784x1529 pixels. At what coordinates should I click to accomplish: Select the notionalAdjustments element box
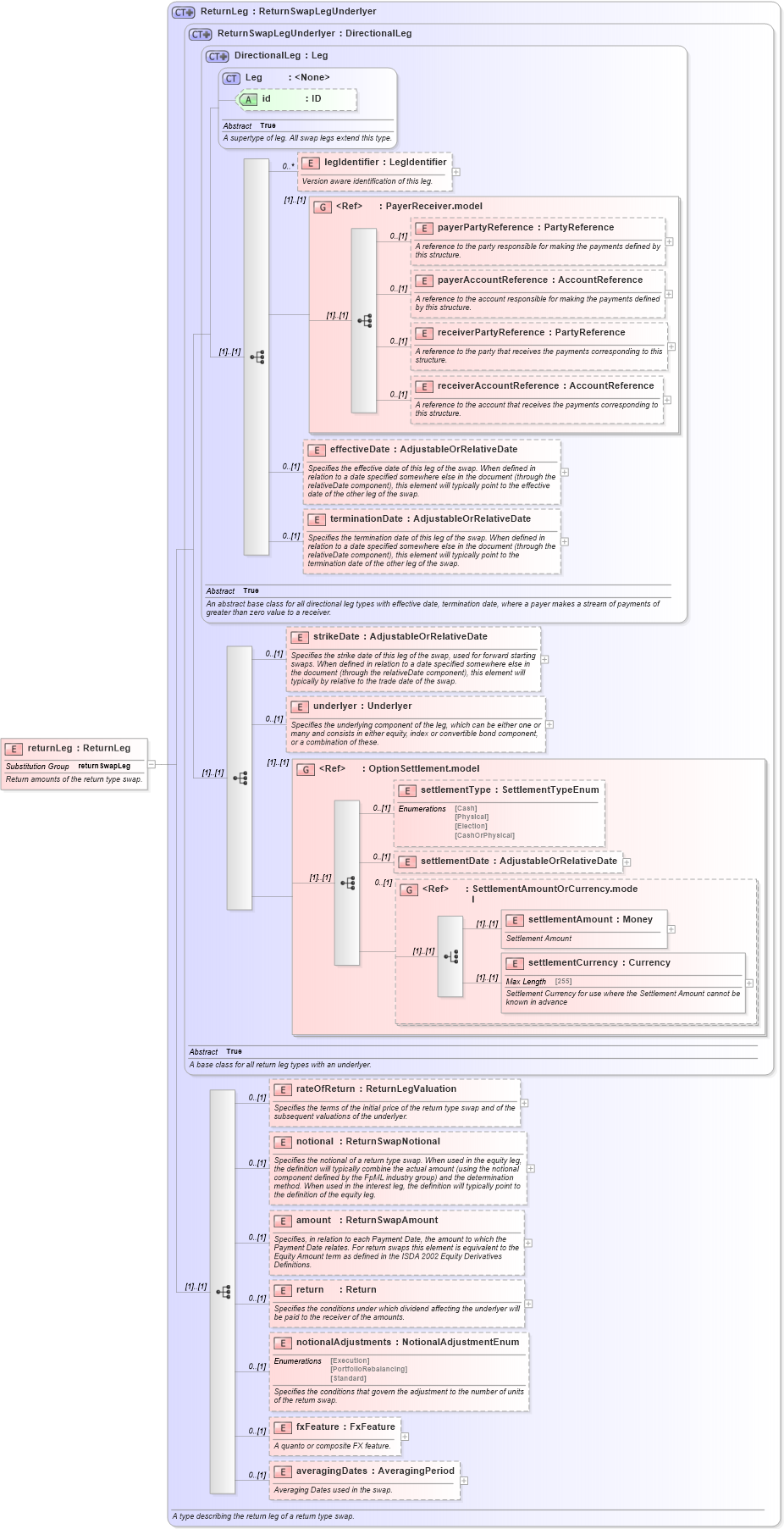click(x=400, y=1372)
